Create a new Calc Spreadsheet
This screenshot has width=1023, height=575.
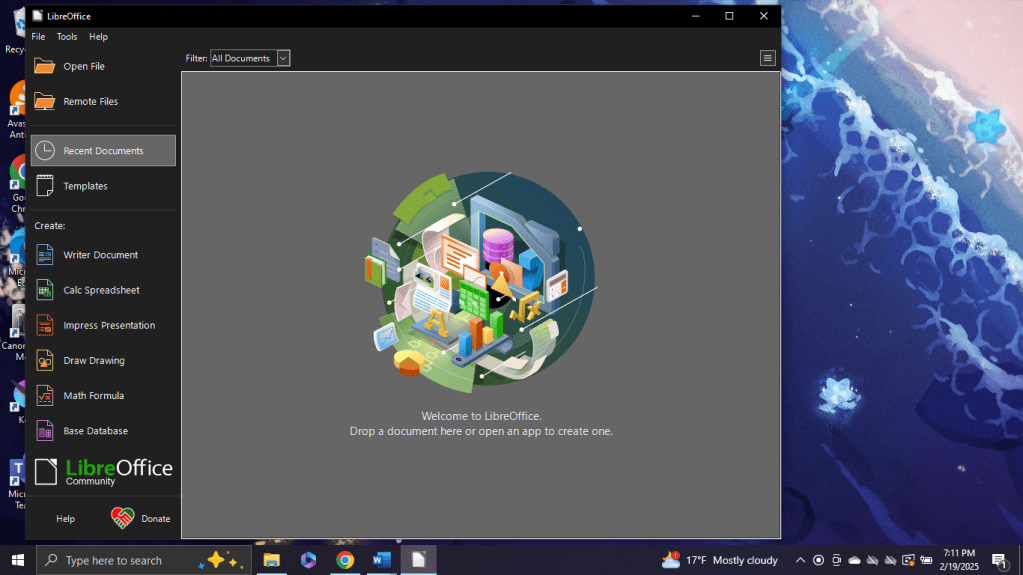tap(101, 290)
